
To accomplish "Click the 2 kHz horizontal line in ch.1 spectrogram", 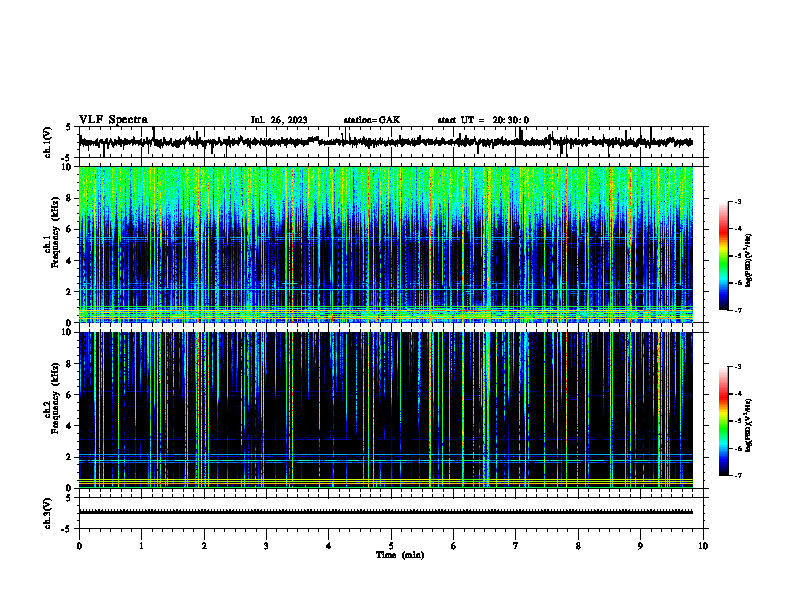I will (x=385, y=290).
